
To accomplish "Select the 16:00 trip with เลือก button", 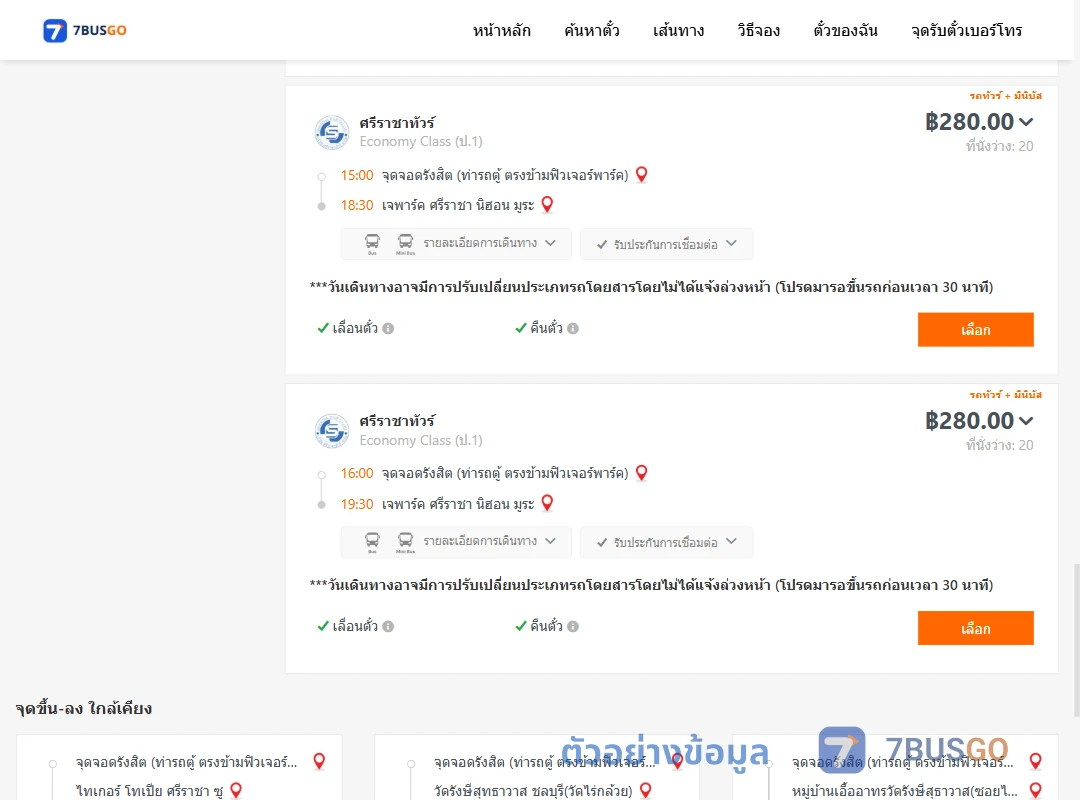I will (975, 628).
